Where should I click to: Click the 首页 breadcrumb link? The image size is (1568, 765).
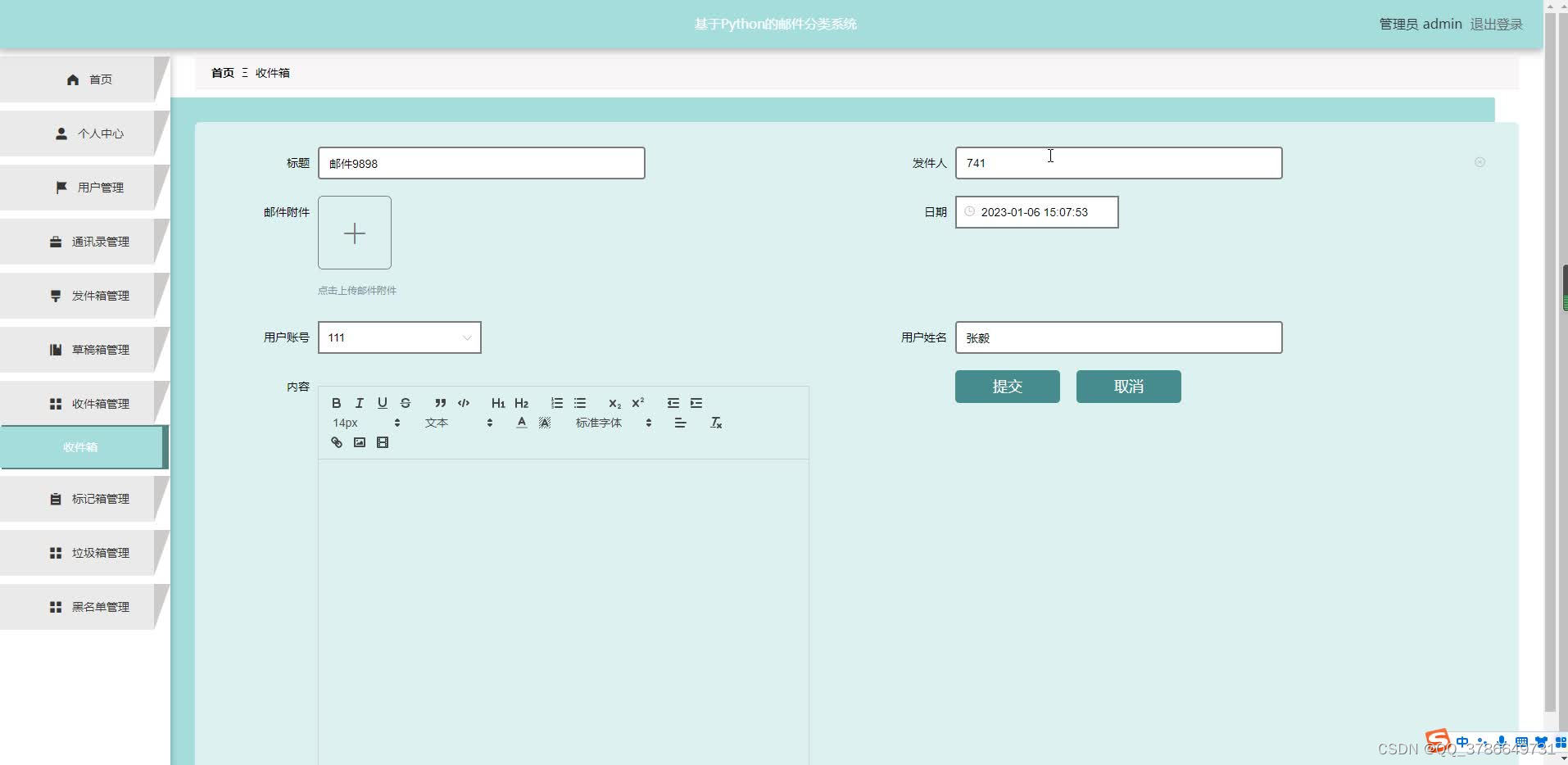(x=223, y=73)
